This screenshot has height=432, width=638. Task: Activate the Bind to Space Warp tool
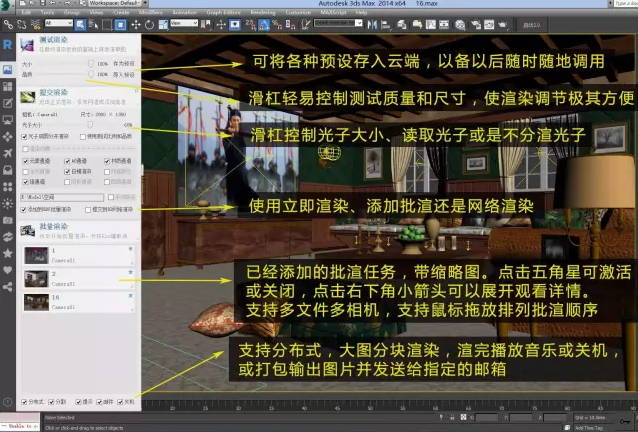[36, 25]
